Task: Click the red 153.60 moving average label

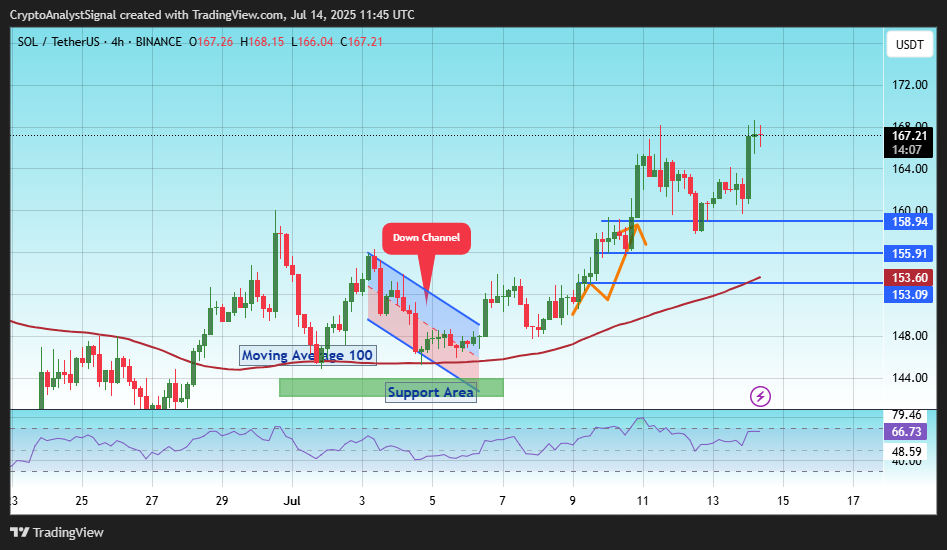Action: tap(908, 278)
